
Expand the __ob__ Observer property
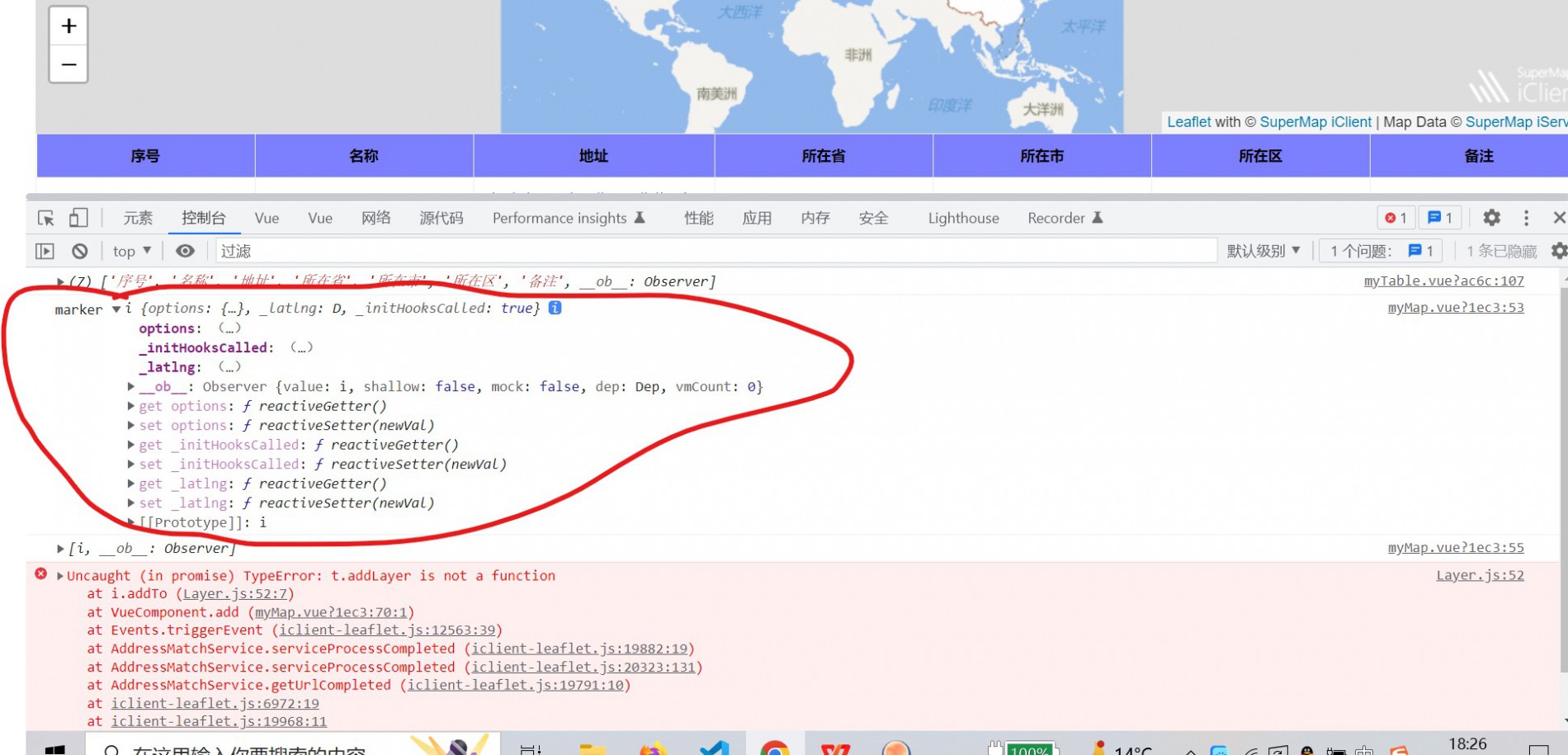(x=131, y=386)
